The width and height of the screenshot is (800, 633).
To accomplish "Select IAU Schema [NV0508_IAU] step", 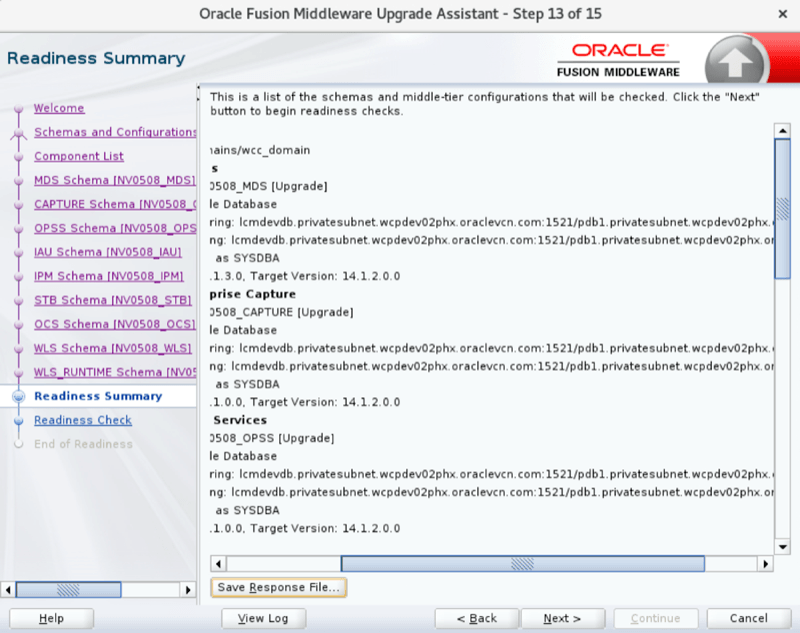I will (x=108, y=252).
